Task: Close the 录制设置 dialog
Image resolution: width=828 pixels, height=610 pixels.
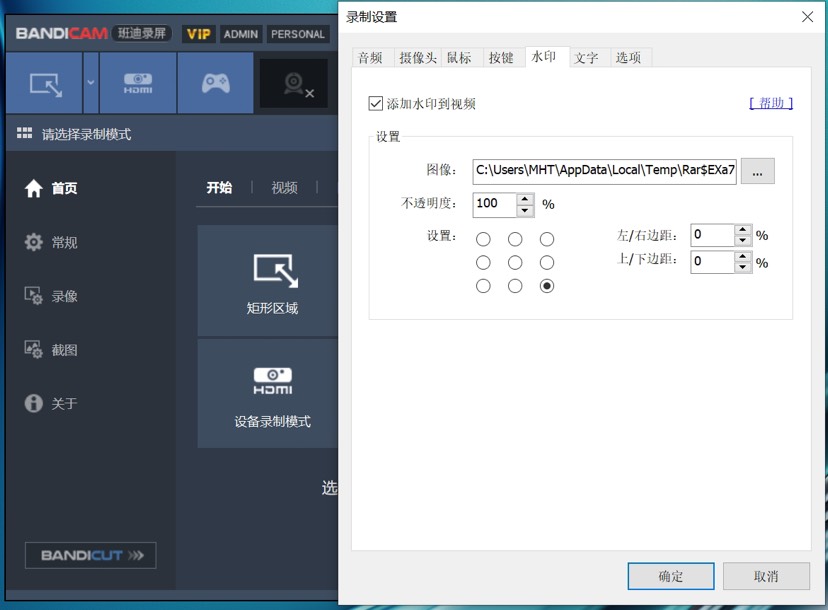Action: 807,17
